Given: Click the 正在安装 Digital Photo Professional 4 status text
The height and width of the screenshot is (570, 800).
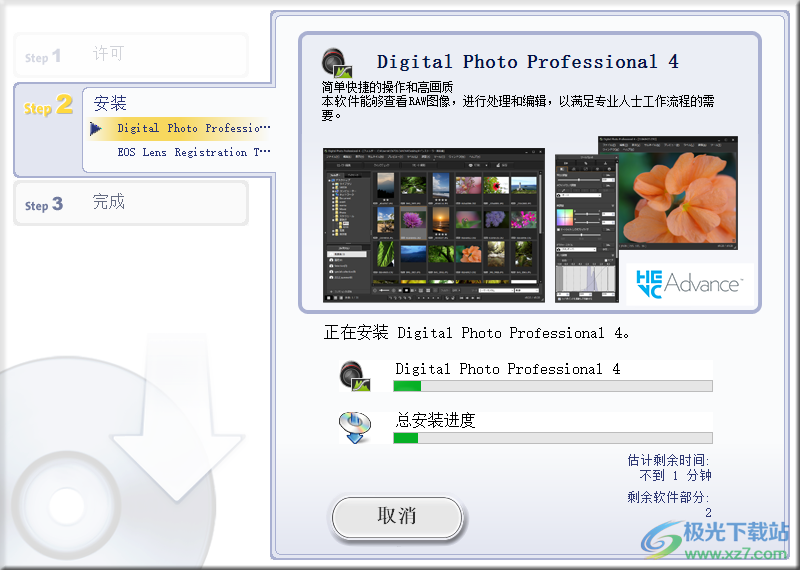Looking at the screenshot, I should pos(477,333).
